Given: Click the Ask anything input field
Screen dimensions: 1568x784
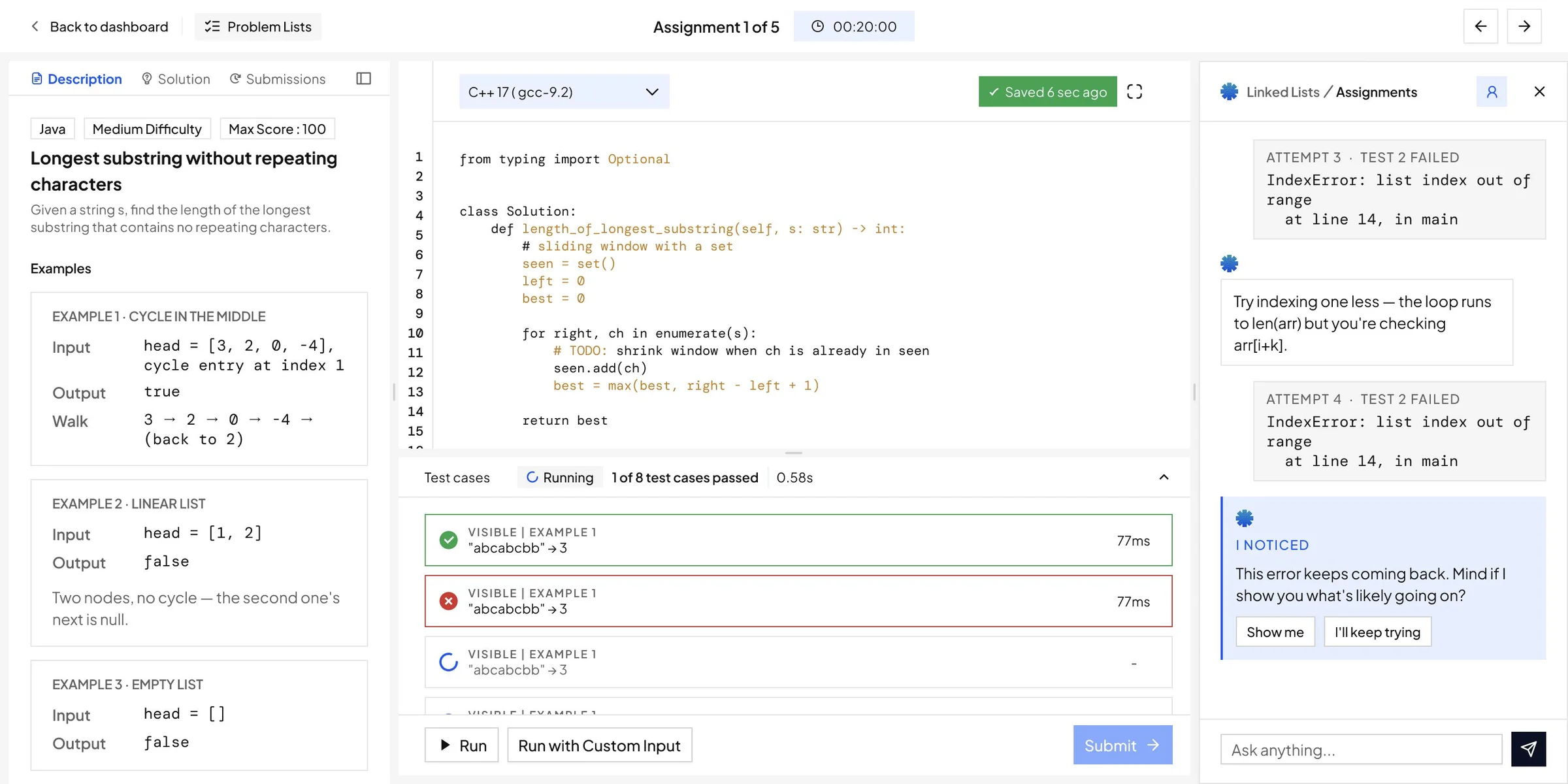Looking at the screenshot, I should tap(1361, 749).
